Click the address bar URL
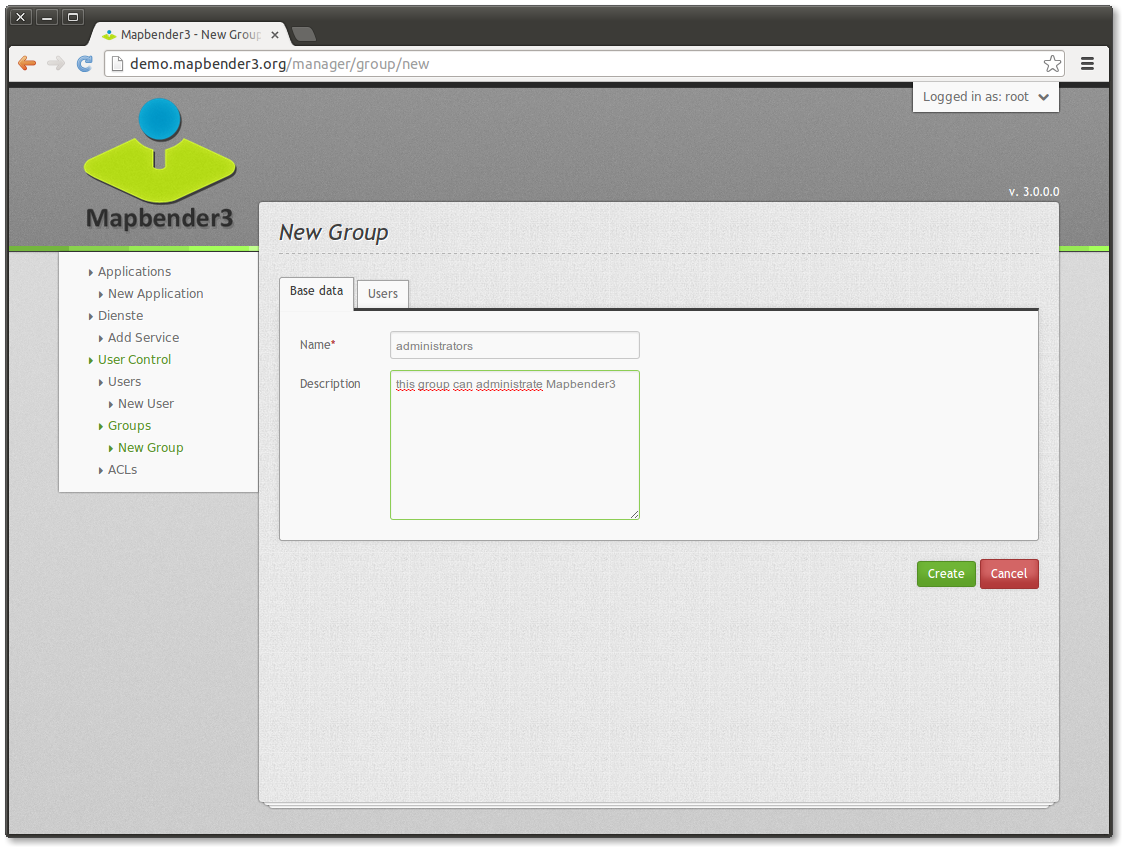This screenshot has width=1122, height=847. [279, 64]
